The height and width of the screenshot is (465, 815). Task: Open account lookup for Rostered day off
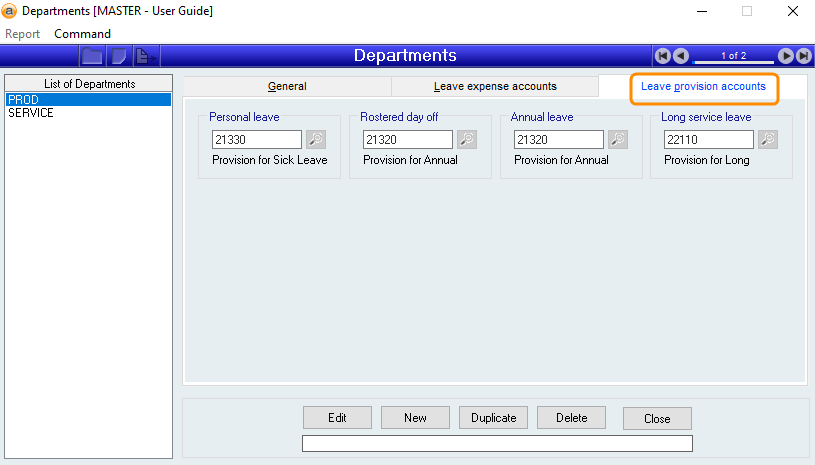467,140
